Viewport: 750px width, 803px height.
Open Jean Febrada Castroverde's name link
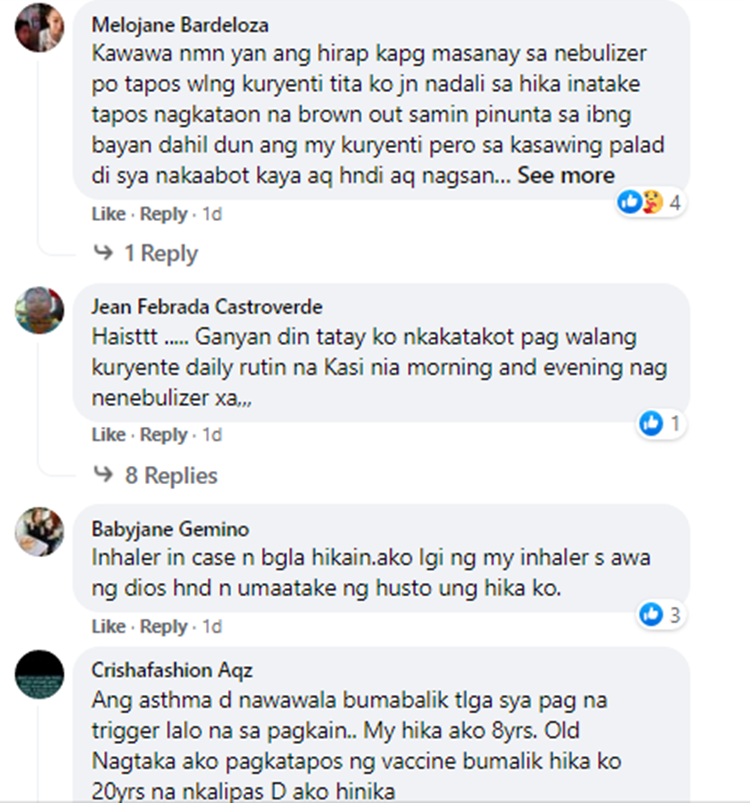click(207, 307)
